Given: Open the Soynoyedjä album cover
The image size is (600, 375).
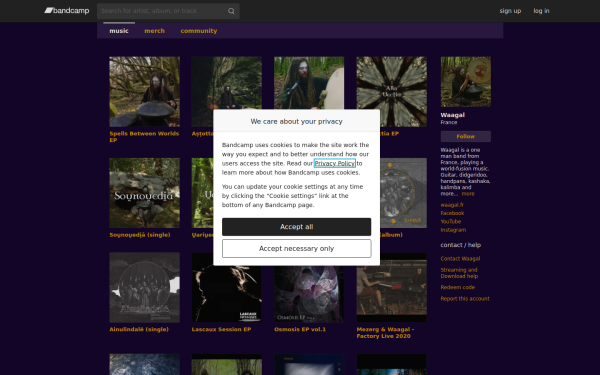Looking at the screenshot, I should click(x=145, y=193).
